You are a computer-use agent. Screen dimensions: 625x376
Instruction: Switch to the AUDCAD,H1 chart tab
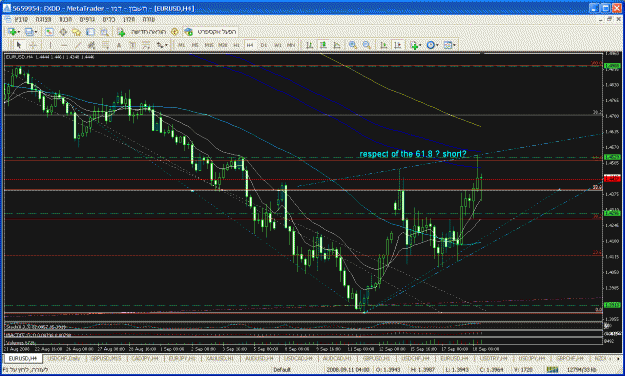click(x=337, y=358)
